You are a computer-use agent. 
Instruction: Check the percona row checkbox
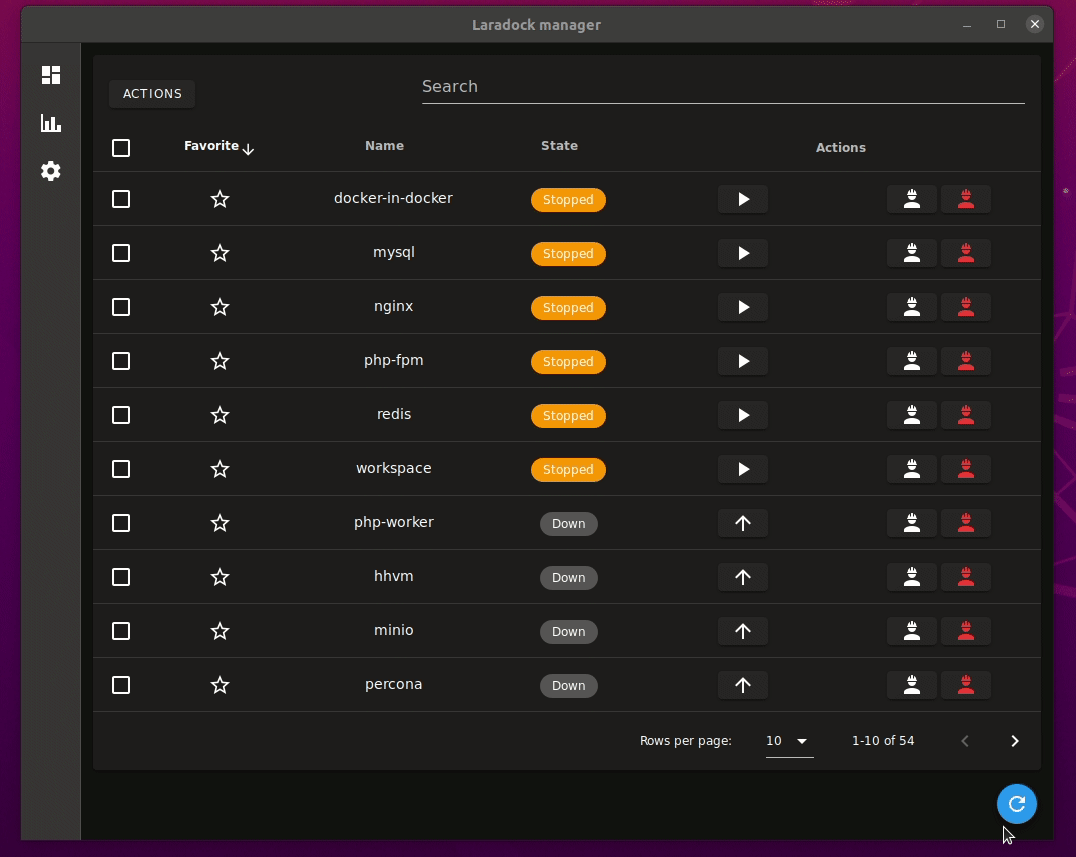tap(121, 685)
